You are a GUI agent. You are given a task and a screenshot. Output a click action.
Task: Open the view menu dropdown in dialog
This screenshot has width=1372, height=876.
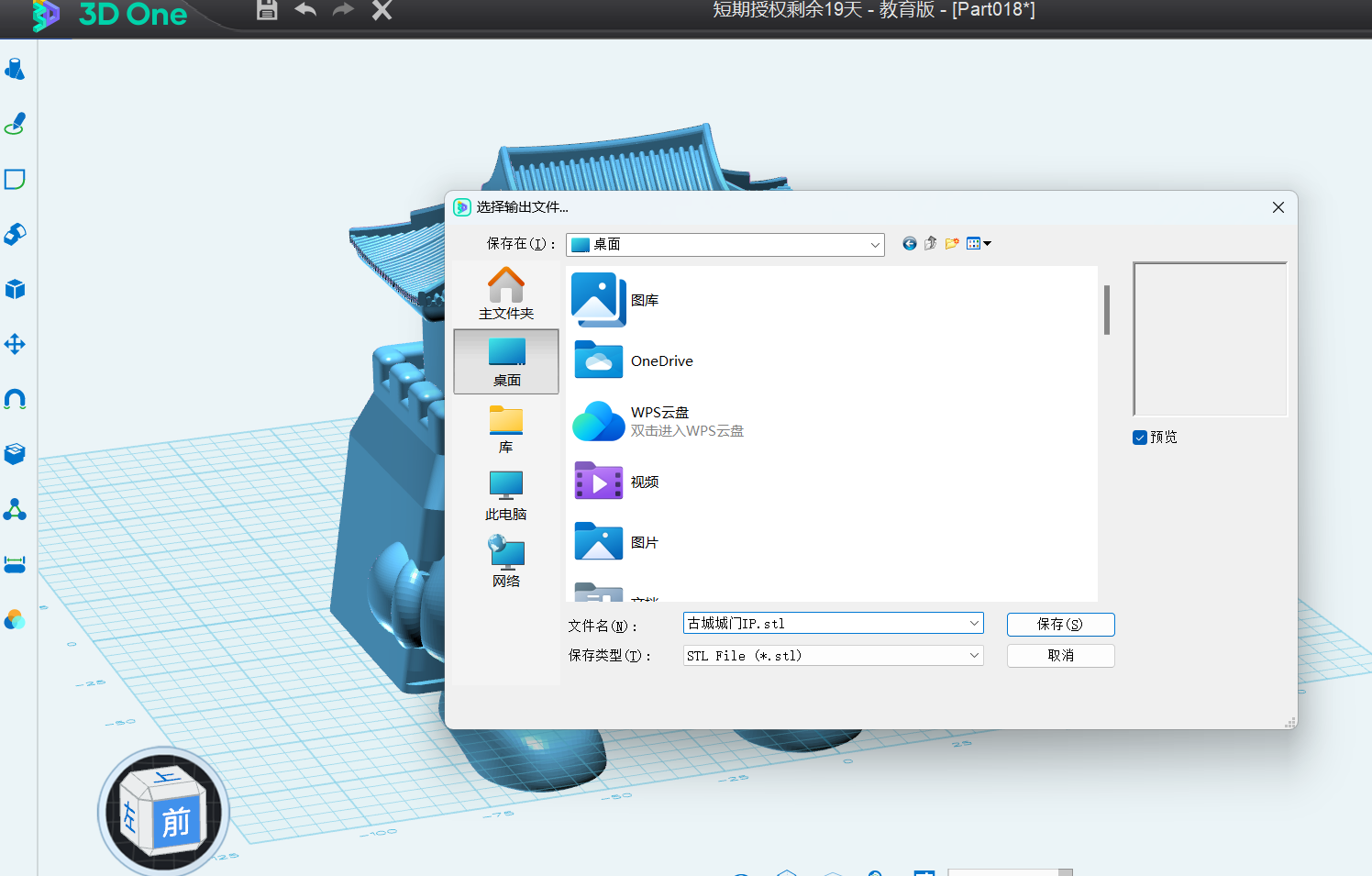point(979,243)
